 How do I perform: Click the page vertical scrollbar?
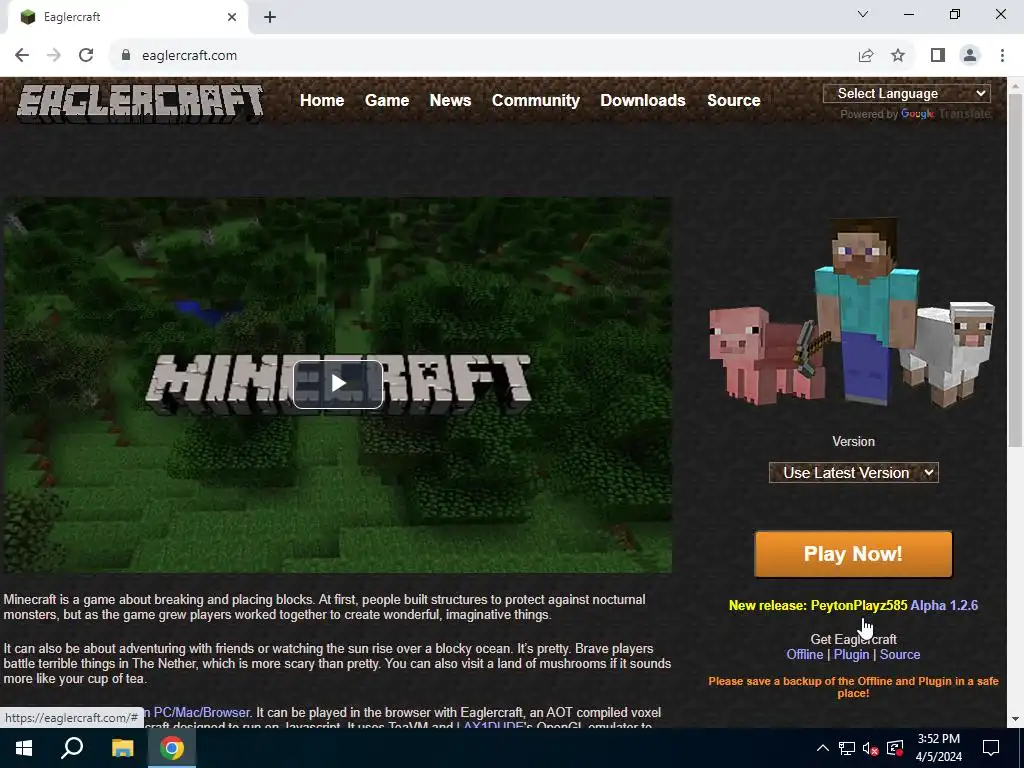(1016, 271)
